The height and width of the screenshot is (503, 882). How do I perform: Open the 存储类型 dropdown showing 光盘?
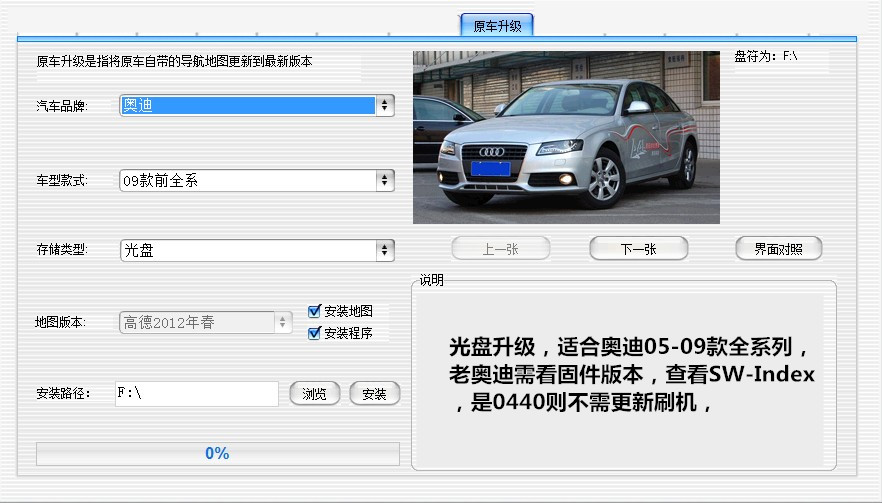[x=257, y=250]
